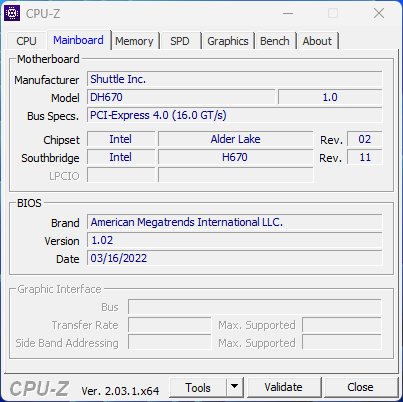Screen dimensions: 403x402
Task: Click the empty Graphic Interface Bus field
Action: click(x=255, y=307)
